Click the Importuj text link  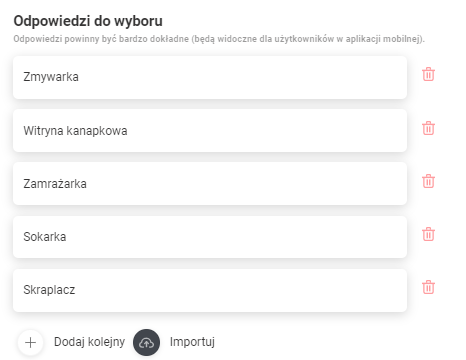[x=192, y=342]
